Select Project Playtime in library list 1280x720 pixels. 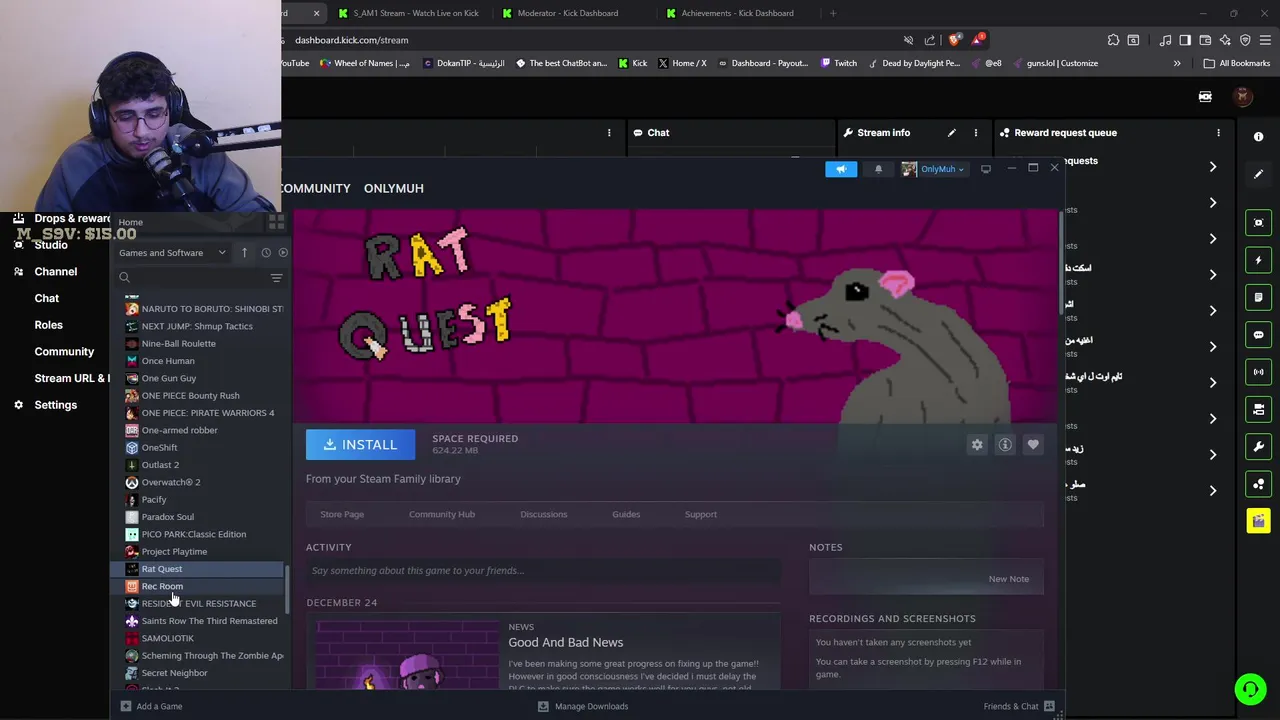[174, 552]
